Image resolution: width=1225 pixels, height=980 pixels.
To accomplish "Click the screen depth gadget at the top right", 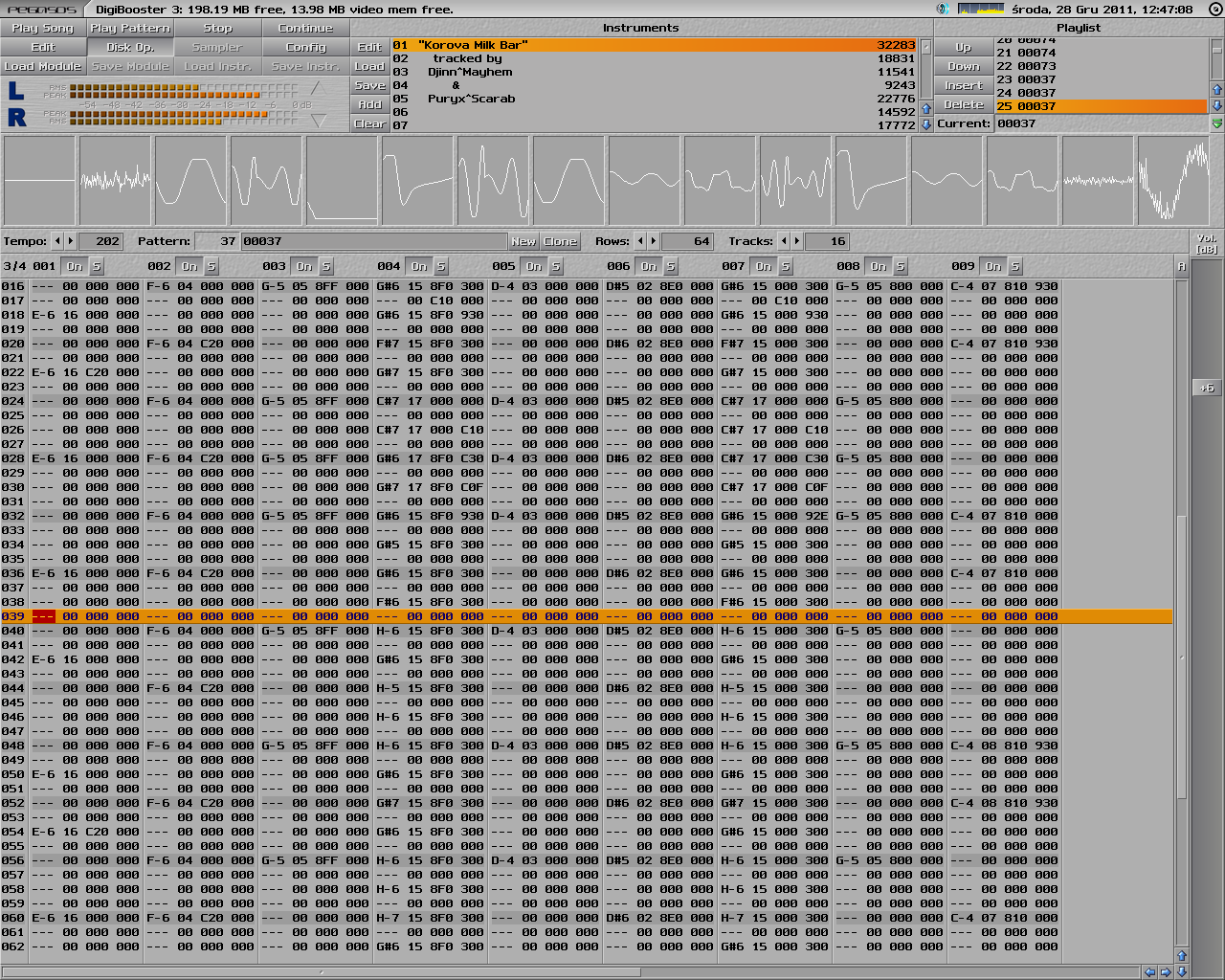I will 1214,9.
